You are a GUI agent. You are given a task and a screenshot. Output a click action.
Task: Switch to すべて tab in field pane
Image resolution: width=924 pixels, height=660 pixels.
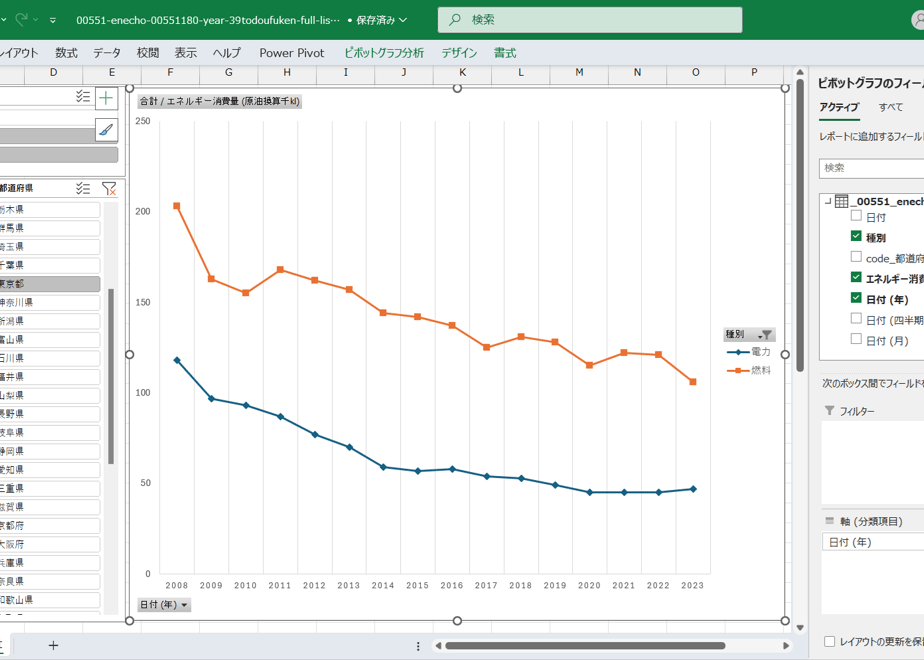click(890, 107)
